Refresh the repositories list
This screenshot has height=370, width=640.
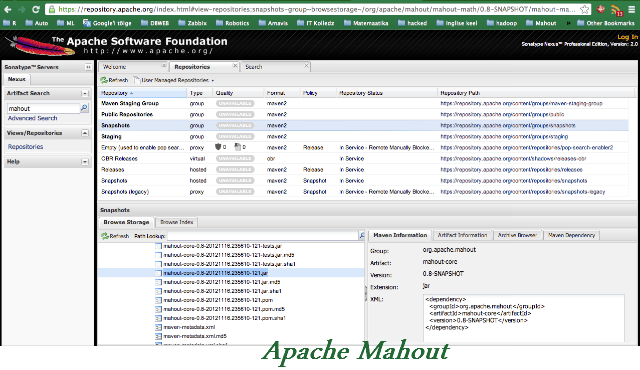point(115,80)
